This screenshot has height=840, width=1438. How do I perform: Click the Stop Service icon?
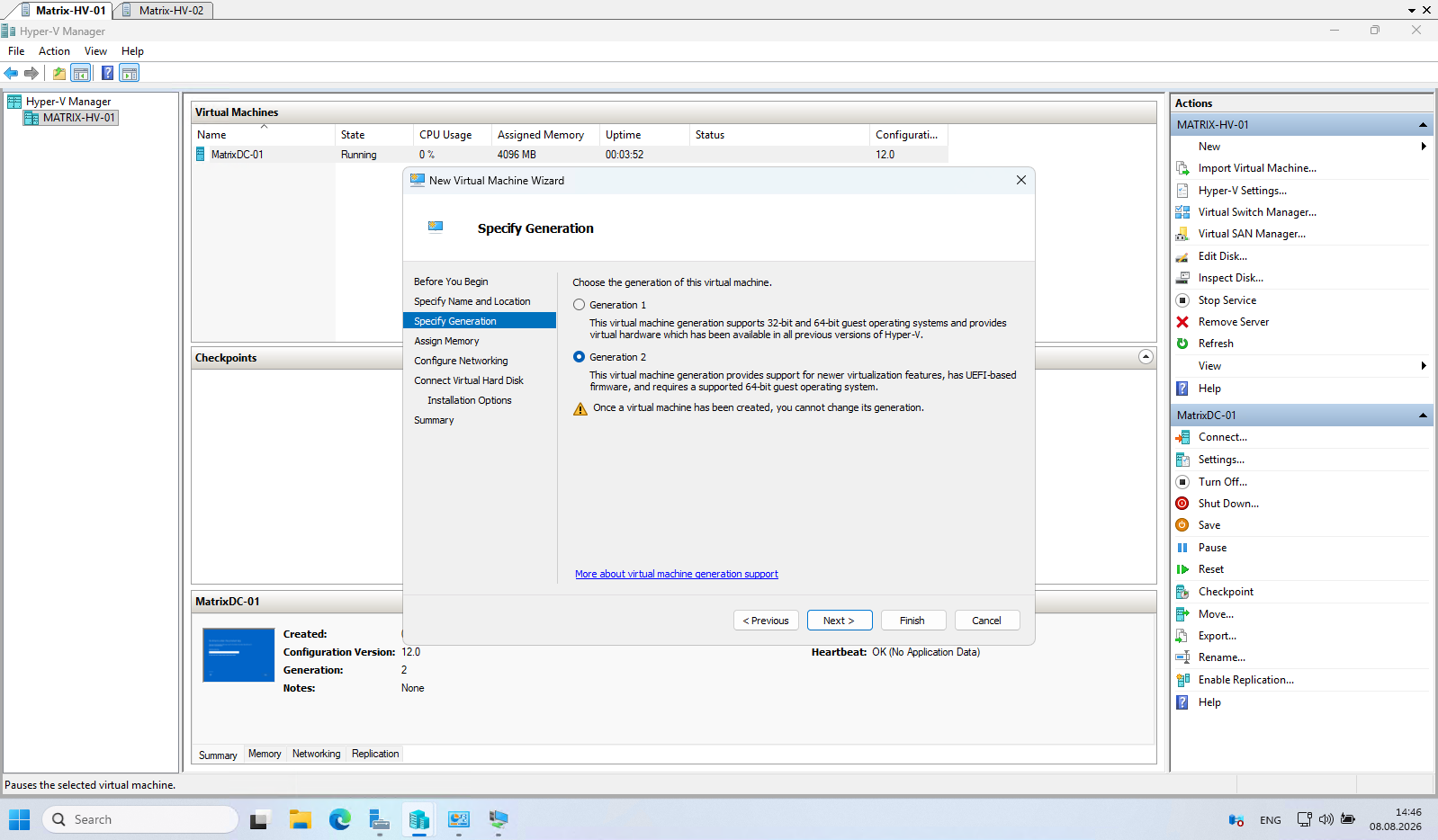tap(1182, 300)
